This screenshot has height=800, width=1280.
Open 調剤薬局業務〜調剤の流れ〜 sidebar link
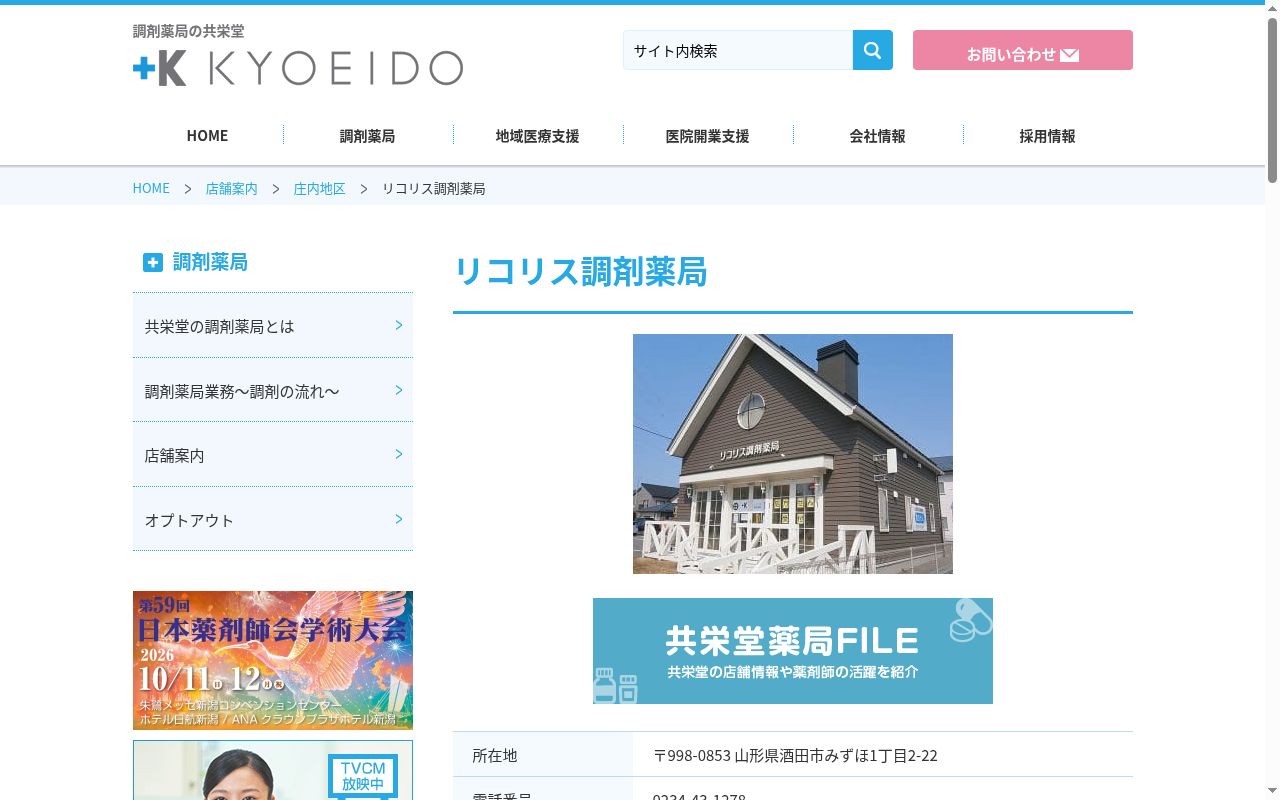pos(273,390)
